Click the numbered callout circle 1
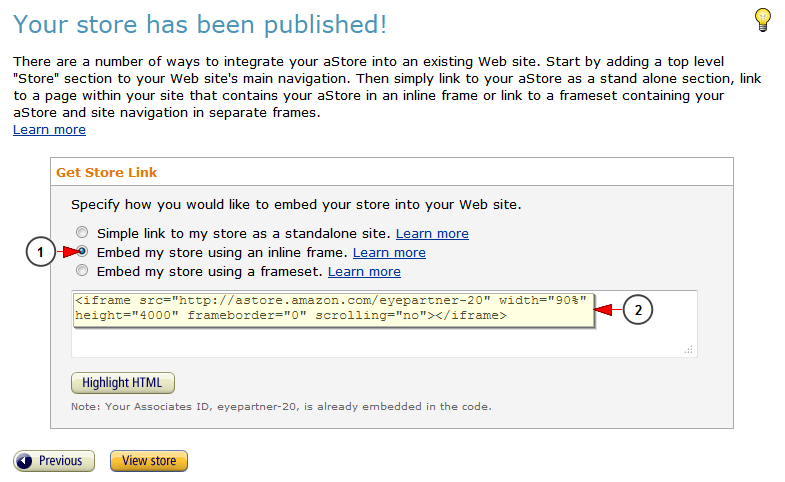The image size is (785, 482). pyautogui.click(x=41, y=252)
